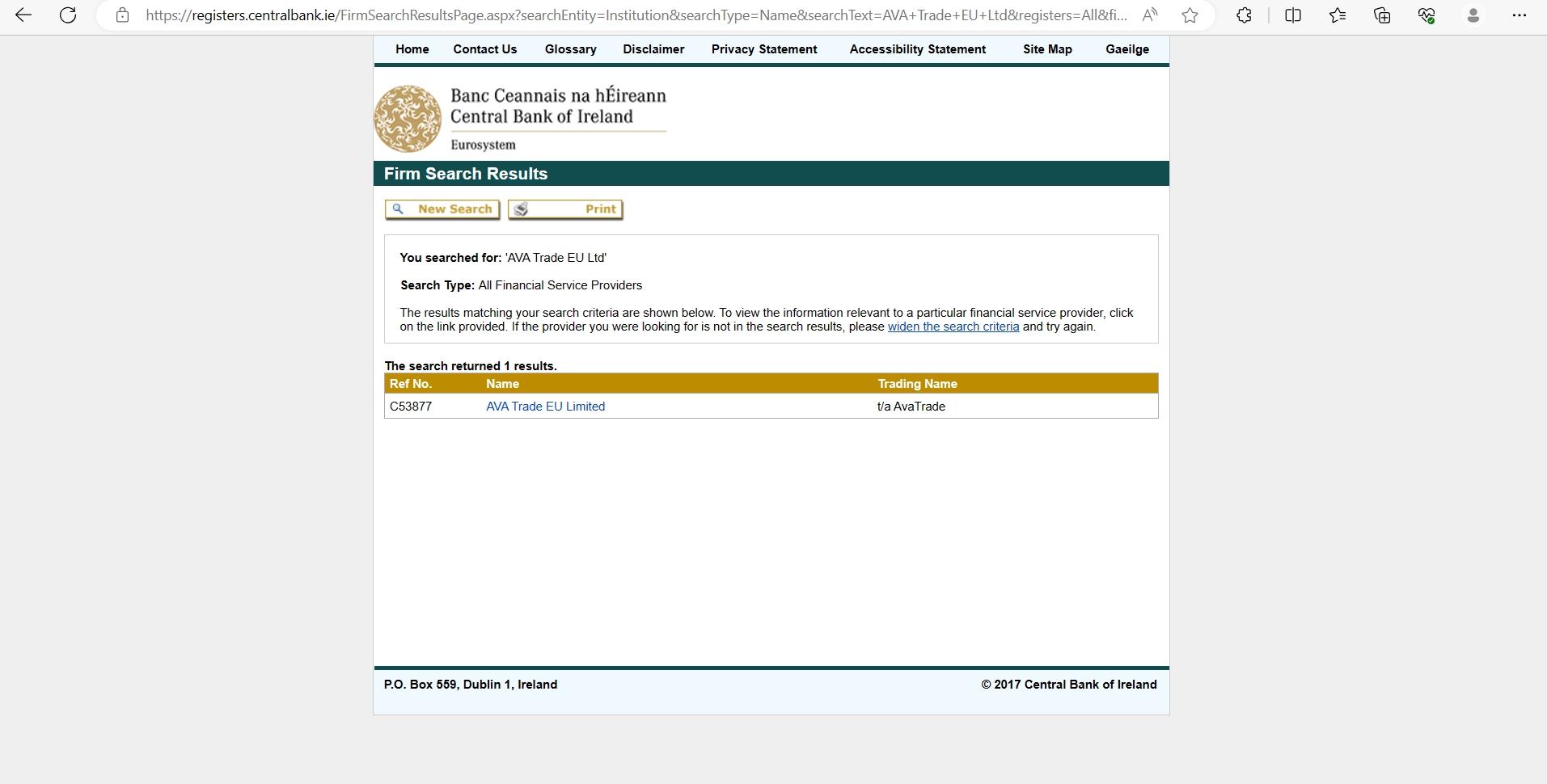Open the browser Extensions icon
This screenshot has height=784, width=1547.
click(x=1244, y=15)
